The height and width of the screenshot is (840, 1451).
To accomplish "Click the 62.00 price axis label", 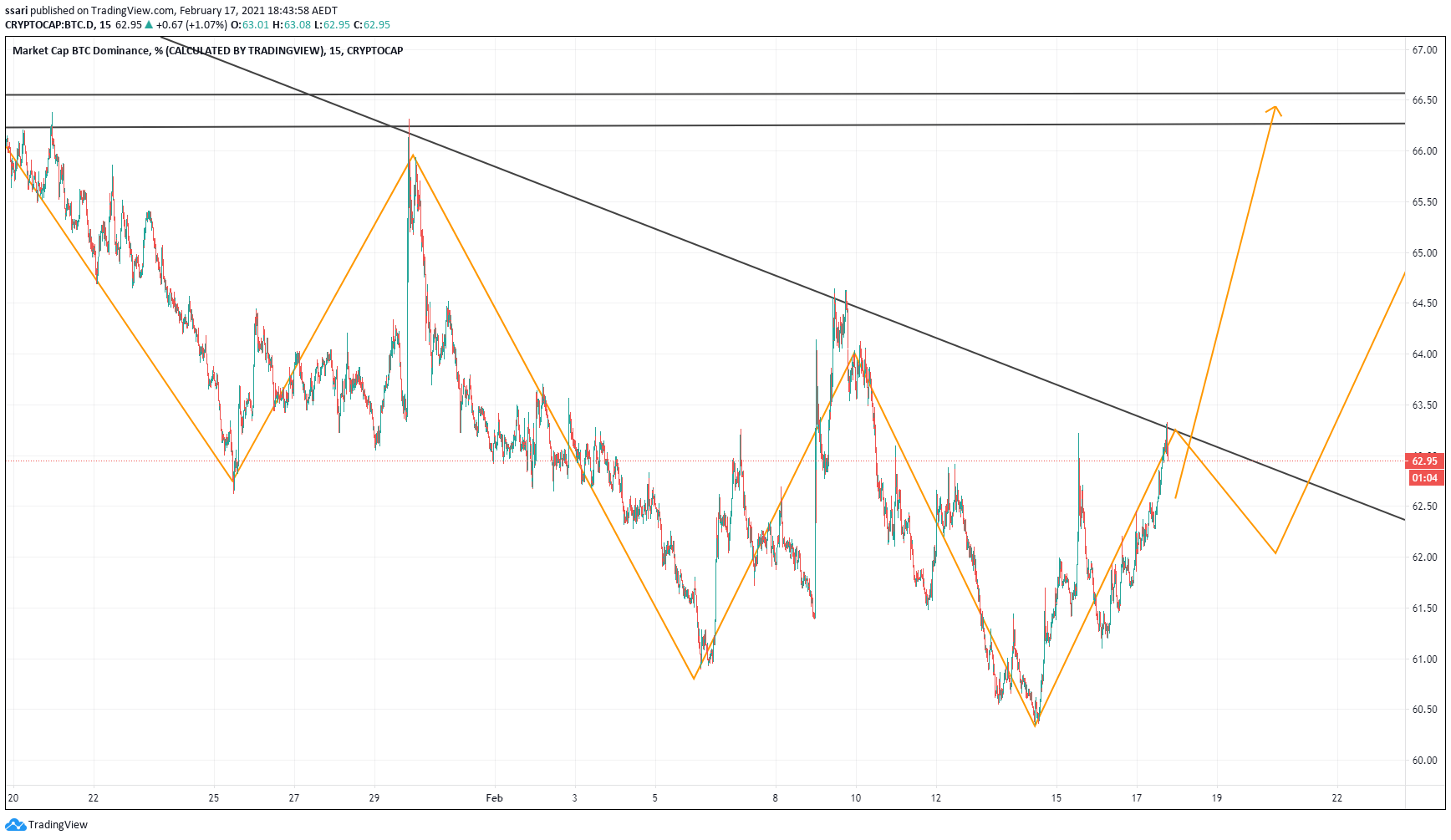I will [x=1424, y=557].
